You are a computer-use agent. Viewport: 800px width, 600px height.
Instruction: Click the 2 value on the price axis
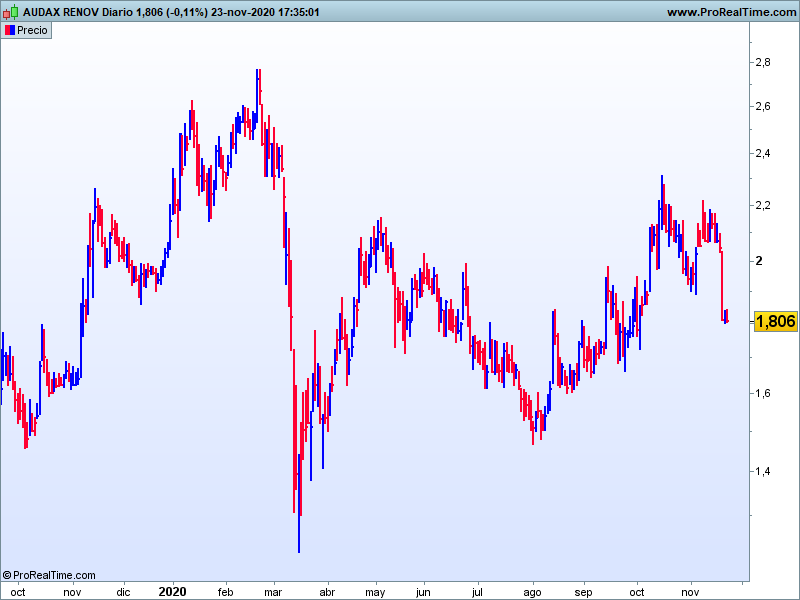click(759, 260)
